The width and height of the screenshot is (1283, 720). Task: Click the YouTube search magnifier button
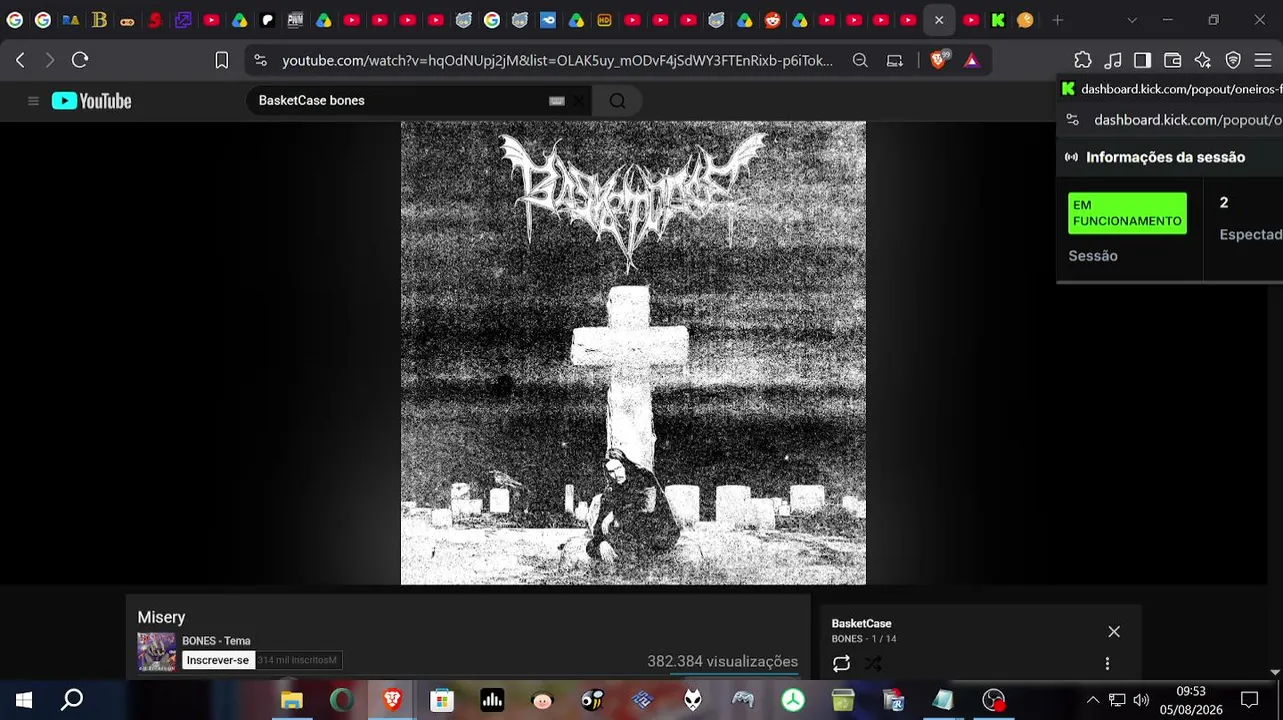click(617, 101)
